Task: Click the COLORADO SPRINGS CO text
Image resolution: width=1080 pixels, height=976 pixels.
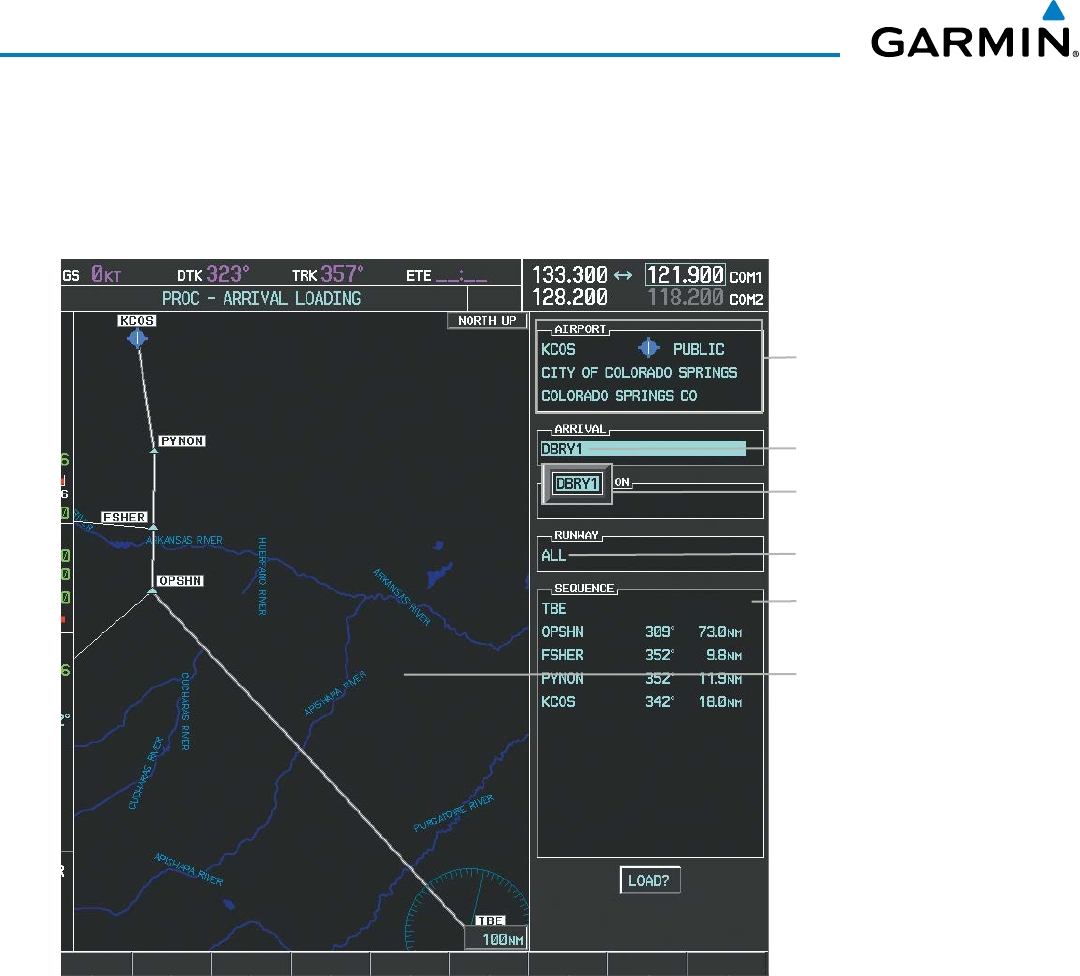Action: pos(619,396)
